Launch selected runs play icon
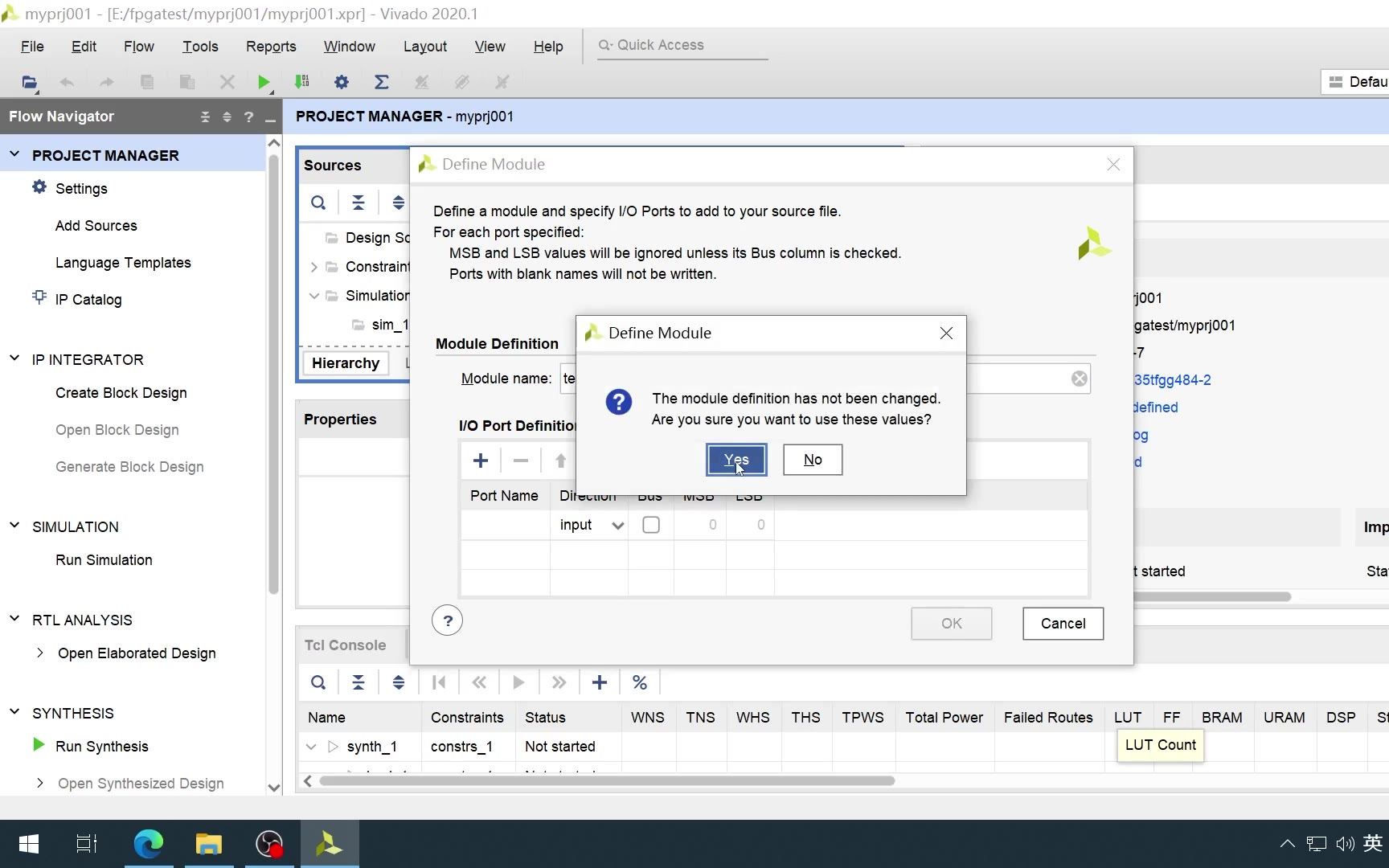This screenshot has width=1389, height=868. coord(518,682)
